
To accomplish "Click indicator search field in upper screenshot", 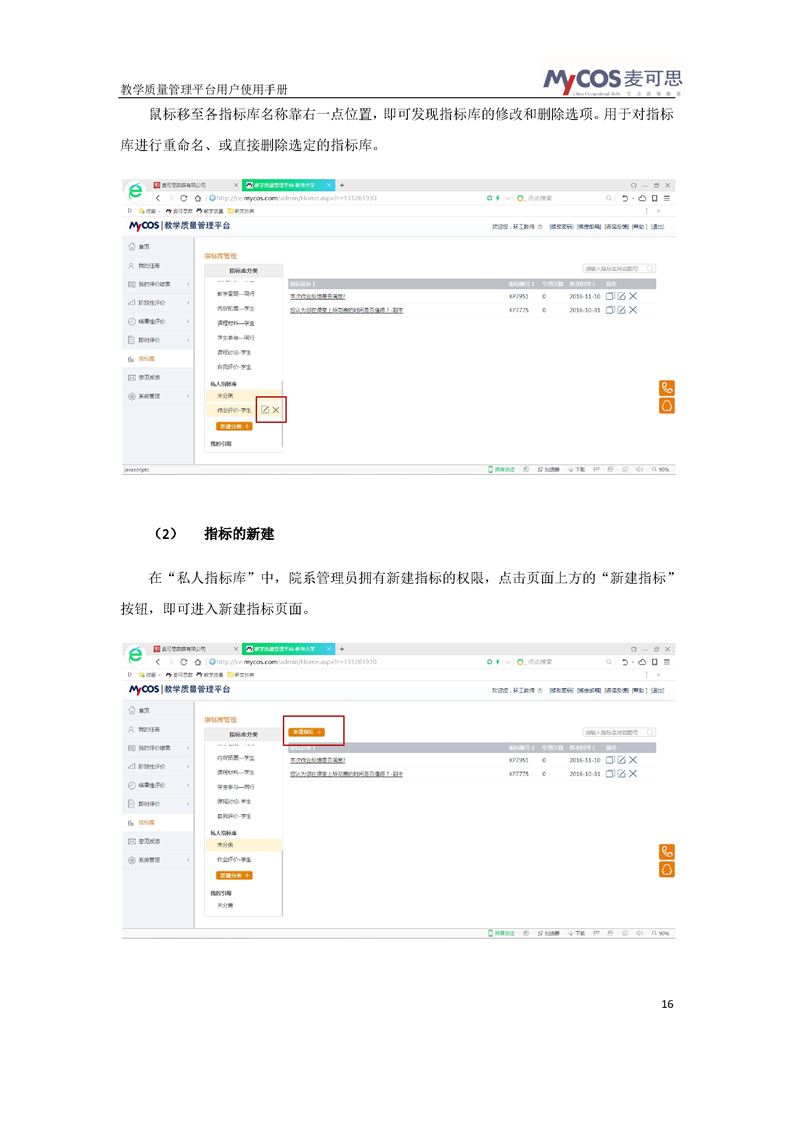I will pos(620,268).
